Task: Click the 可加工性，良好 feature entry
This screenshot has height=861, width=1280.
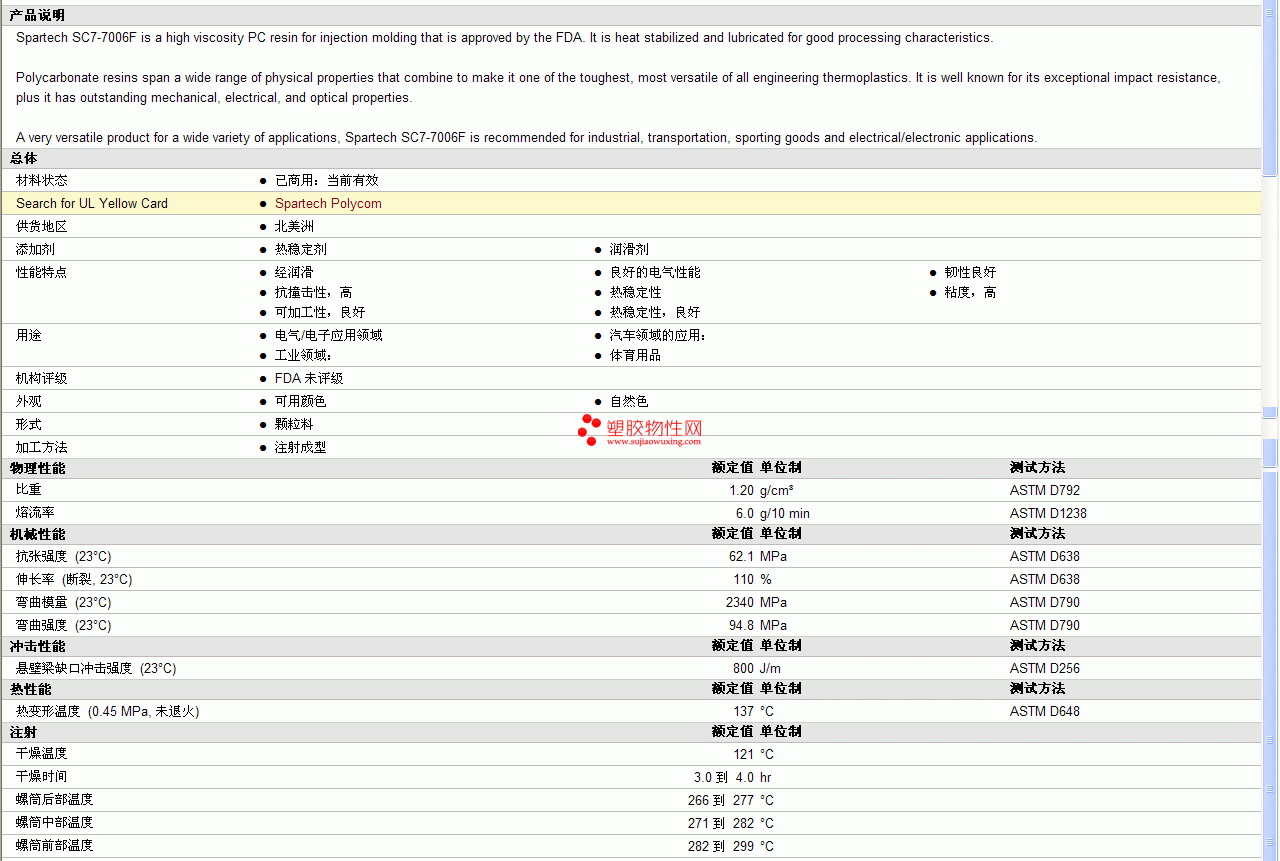Action: 320,312
